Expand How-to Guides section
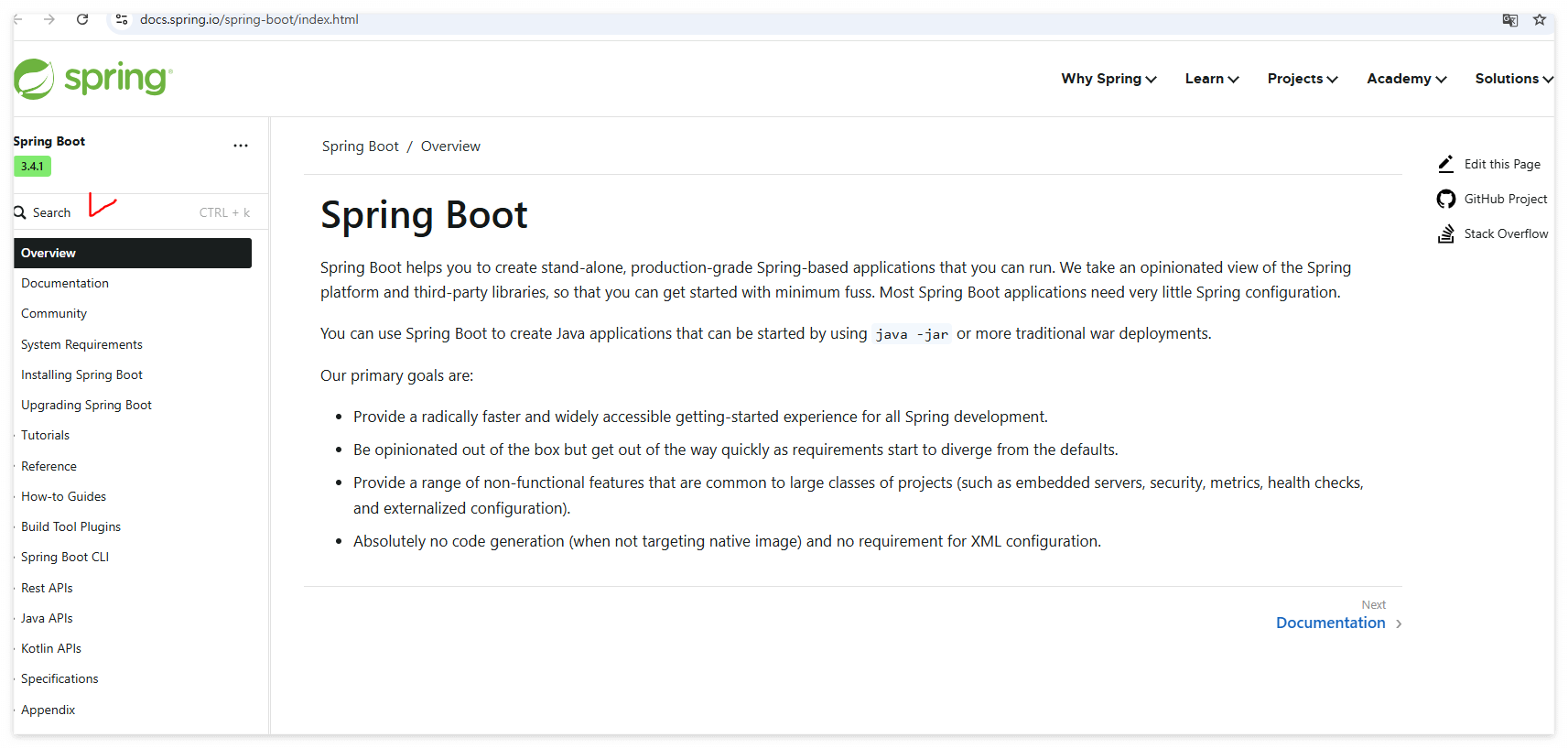 click(x=63, y=496)
